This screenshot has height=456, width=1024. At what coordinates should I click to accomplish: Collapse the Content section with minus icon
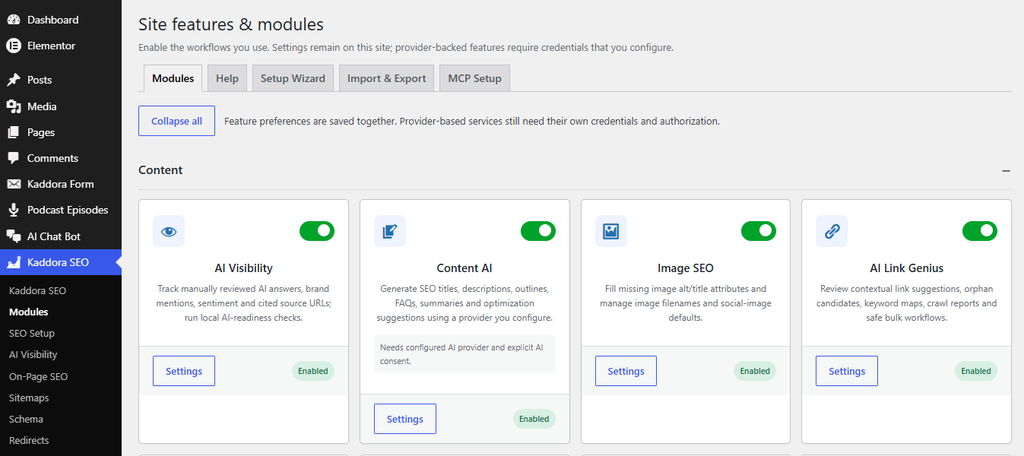(x=1006, y=171)
